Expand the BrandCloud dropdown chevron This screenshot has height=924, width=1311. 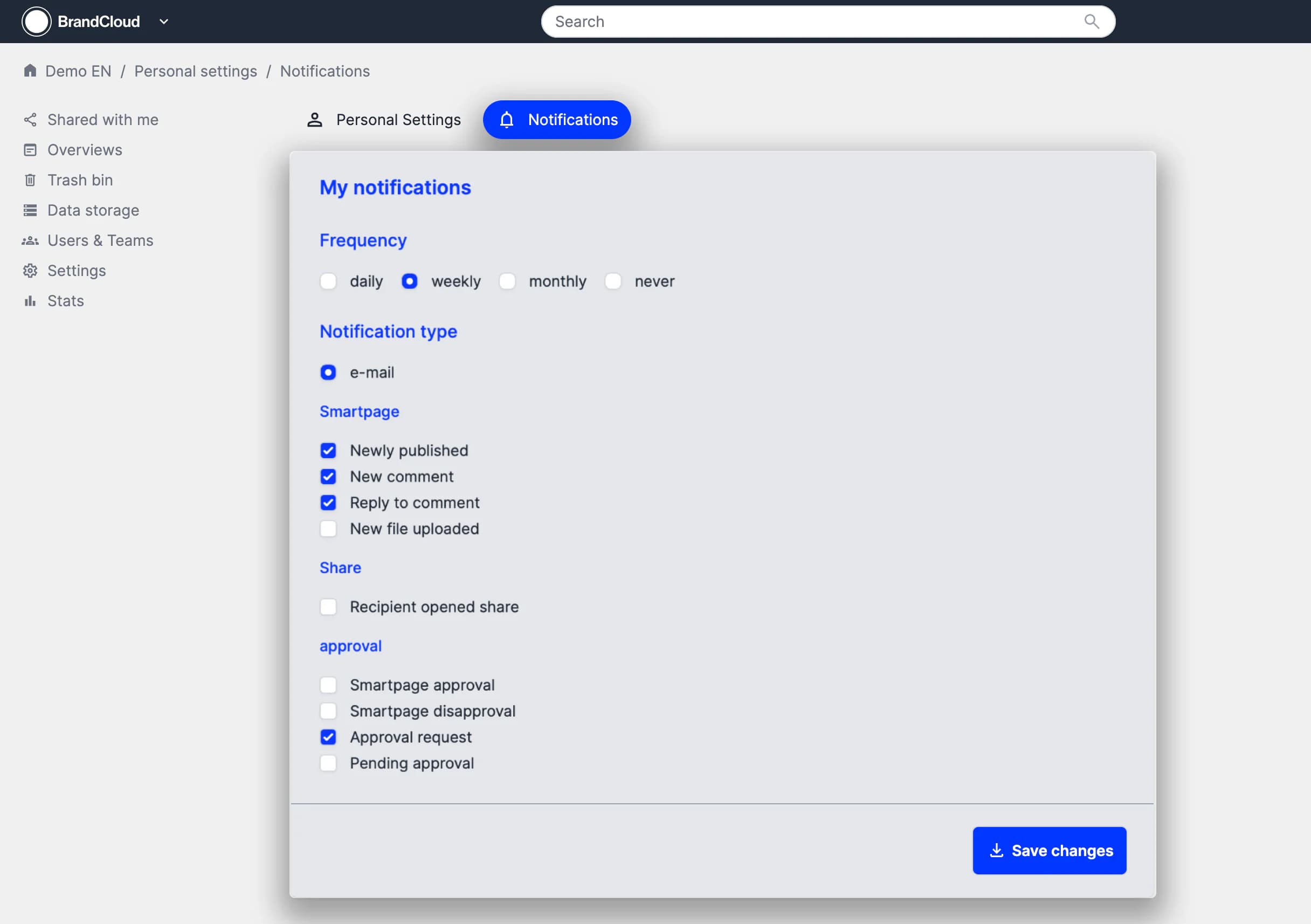click(164, 22)
